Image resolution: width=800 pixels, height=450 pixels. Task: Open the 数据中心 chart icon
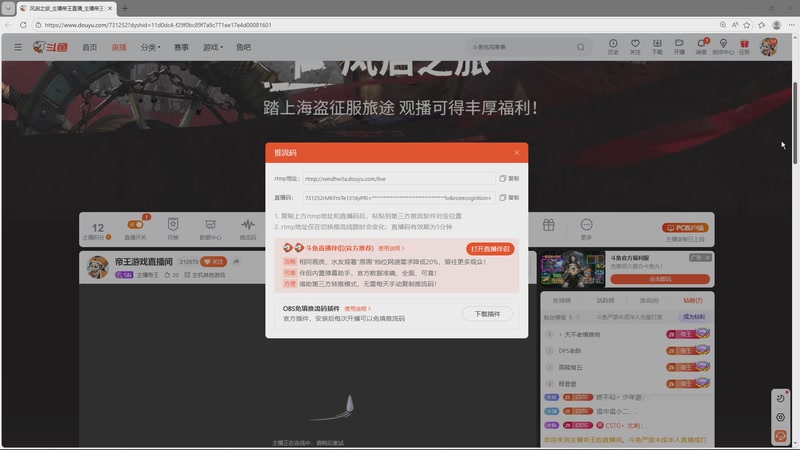(210, 229)
